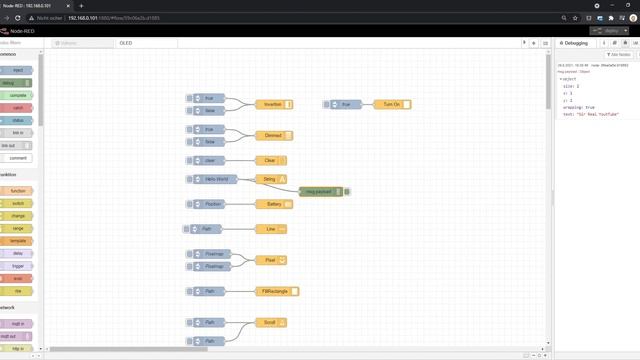Pick the debug node in the palette
The width and height of the screenshot is (640, 360).
pos(16,83)
